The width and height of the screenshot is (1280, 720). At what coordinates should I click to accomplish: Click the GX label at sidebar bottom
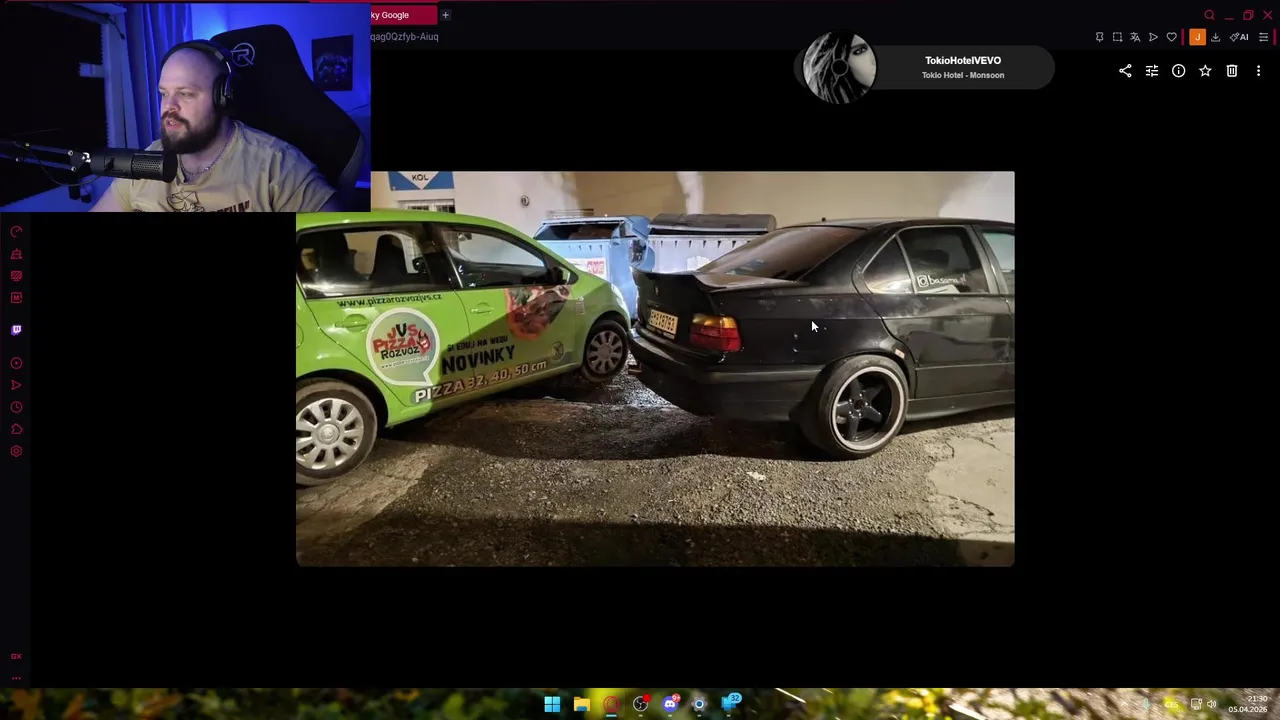(16, 656)
